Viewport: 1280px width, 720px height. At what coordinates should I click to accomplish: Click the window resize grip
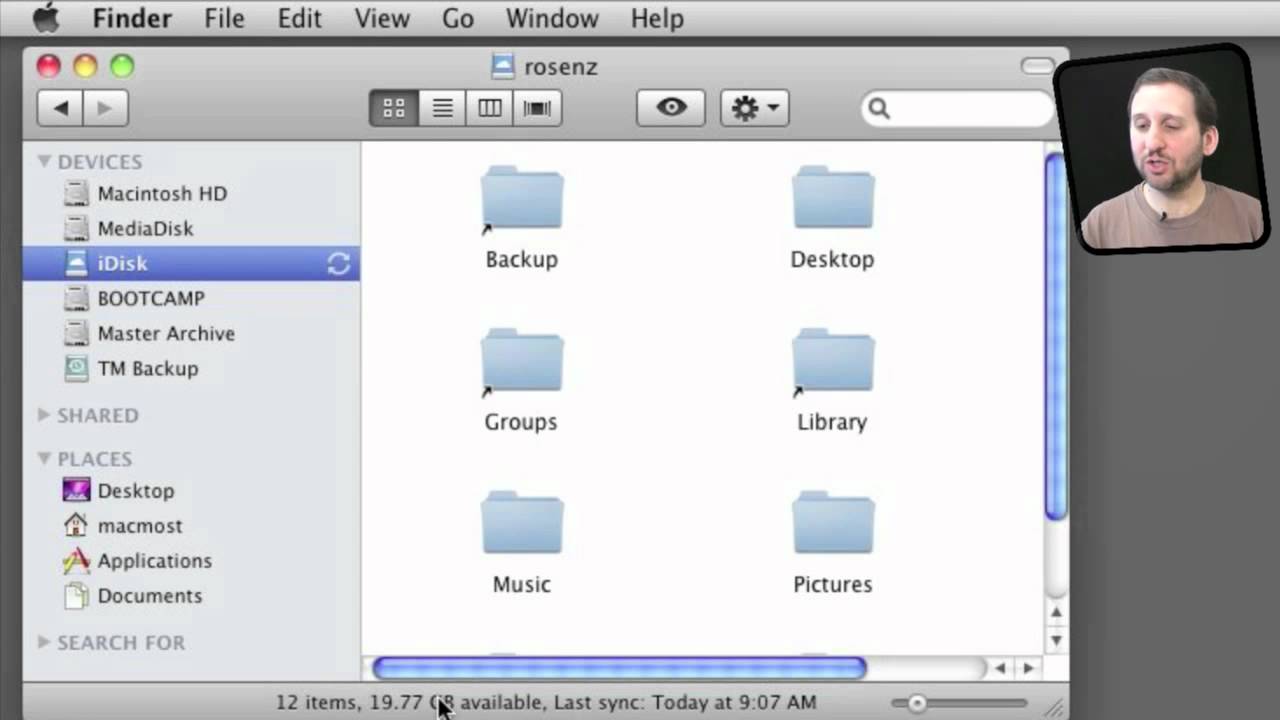tap(1055, 707)
